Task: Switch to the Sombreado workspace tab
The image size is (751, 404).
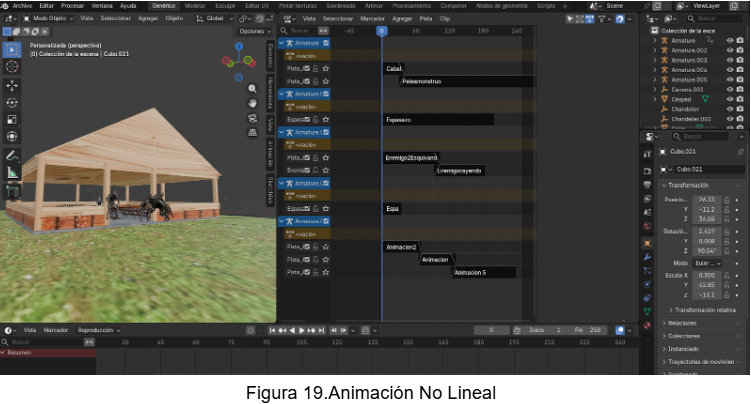Action: (341, 6)
